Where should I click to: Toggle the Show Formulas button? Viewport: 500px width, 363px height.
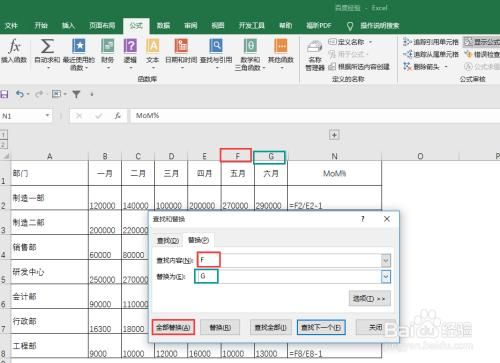click(x=482, y=42)
